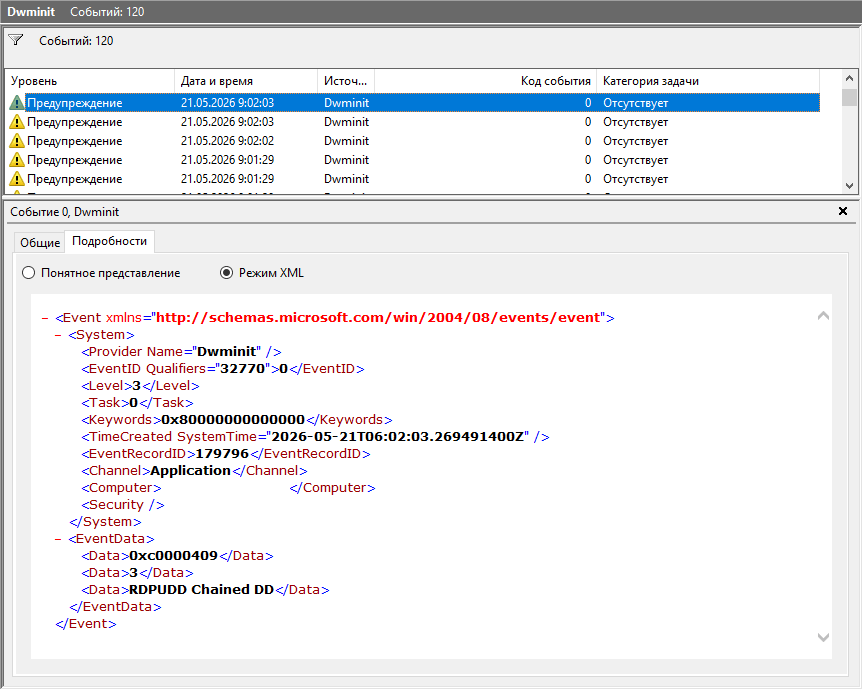Sort by the 'Код события' column header
862x689 pixels.
pos(485,81)
